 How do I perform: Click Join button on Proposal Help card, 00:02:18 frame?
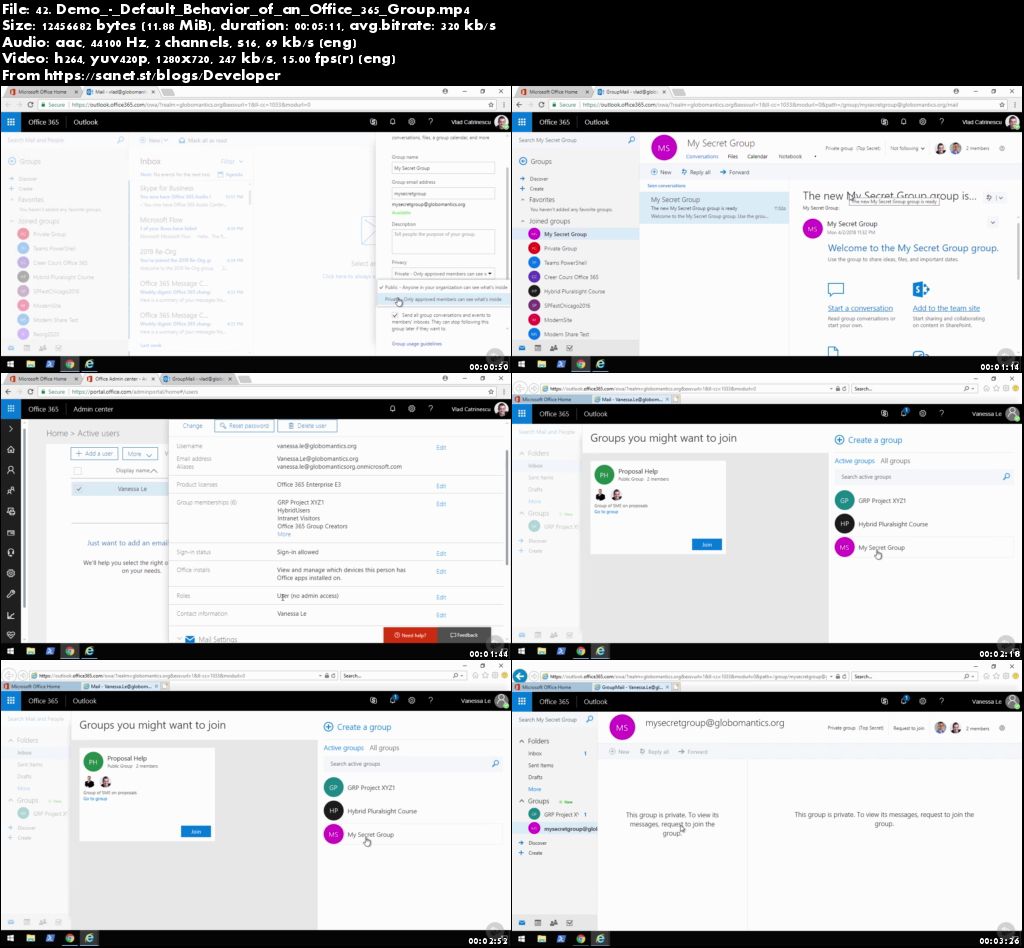tap(707, 545)
